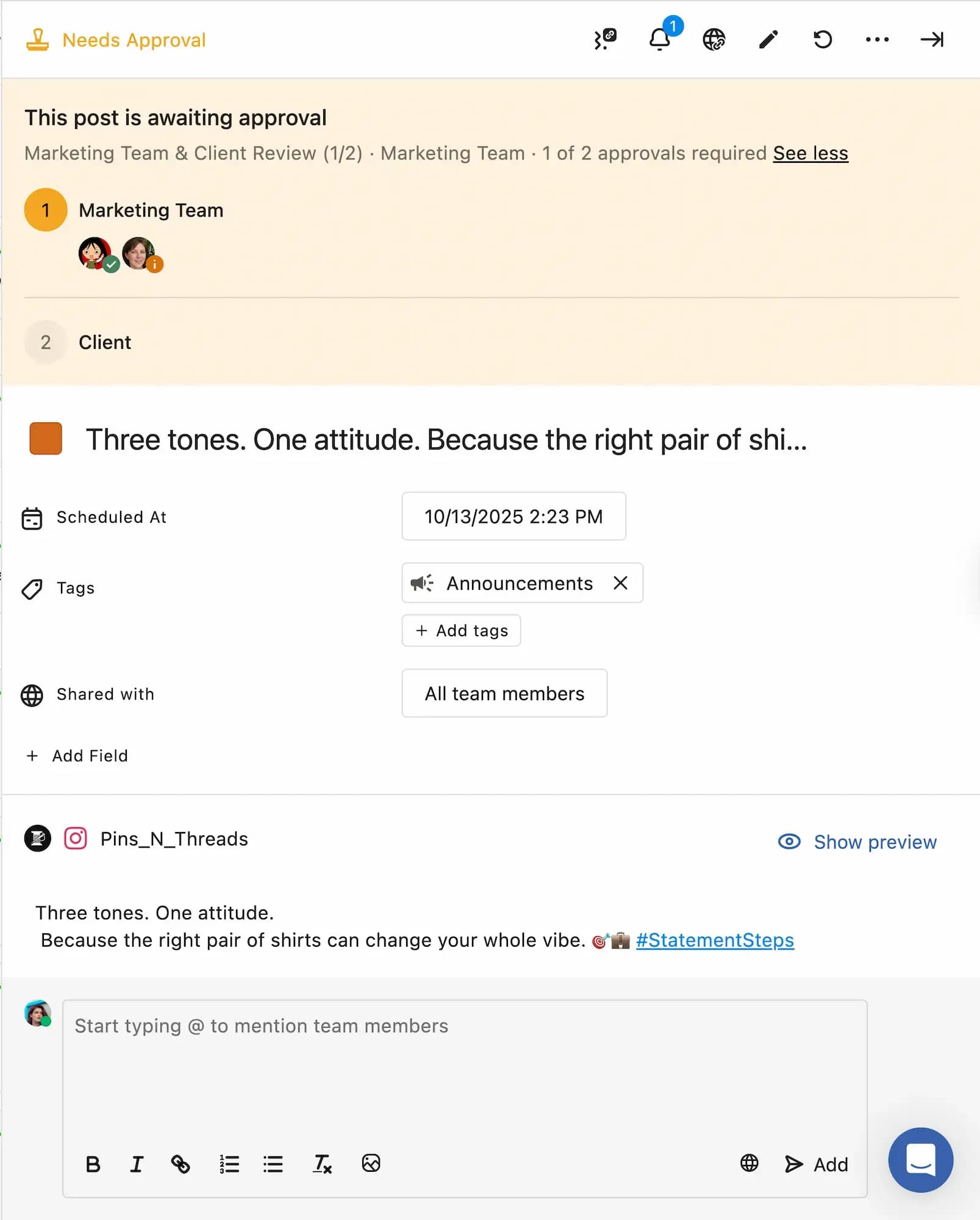
Task: Click the pencil edit icon
Action: pos(768,40)
